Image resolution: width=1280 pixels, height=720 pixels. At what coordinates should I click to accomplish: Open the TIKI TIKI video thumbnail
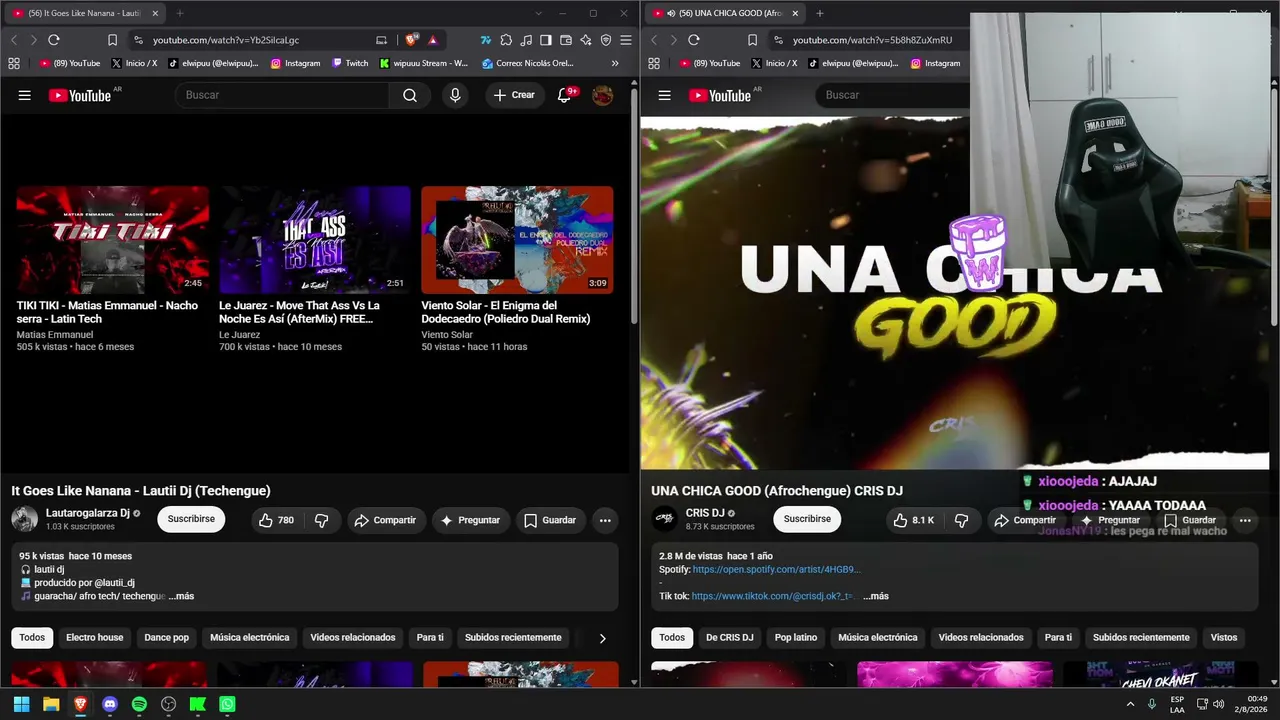(113, 240)
